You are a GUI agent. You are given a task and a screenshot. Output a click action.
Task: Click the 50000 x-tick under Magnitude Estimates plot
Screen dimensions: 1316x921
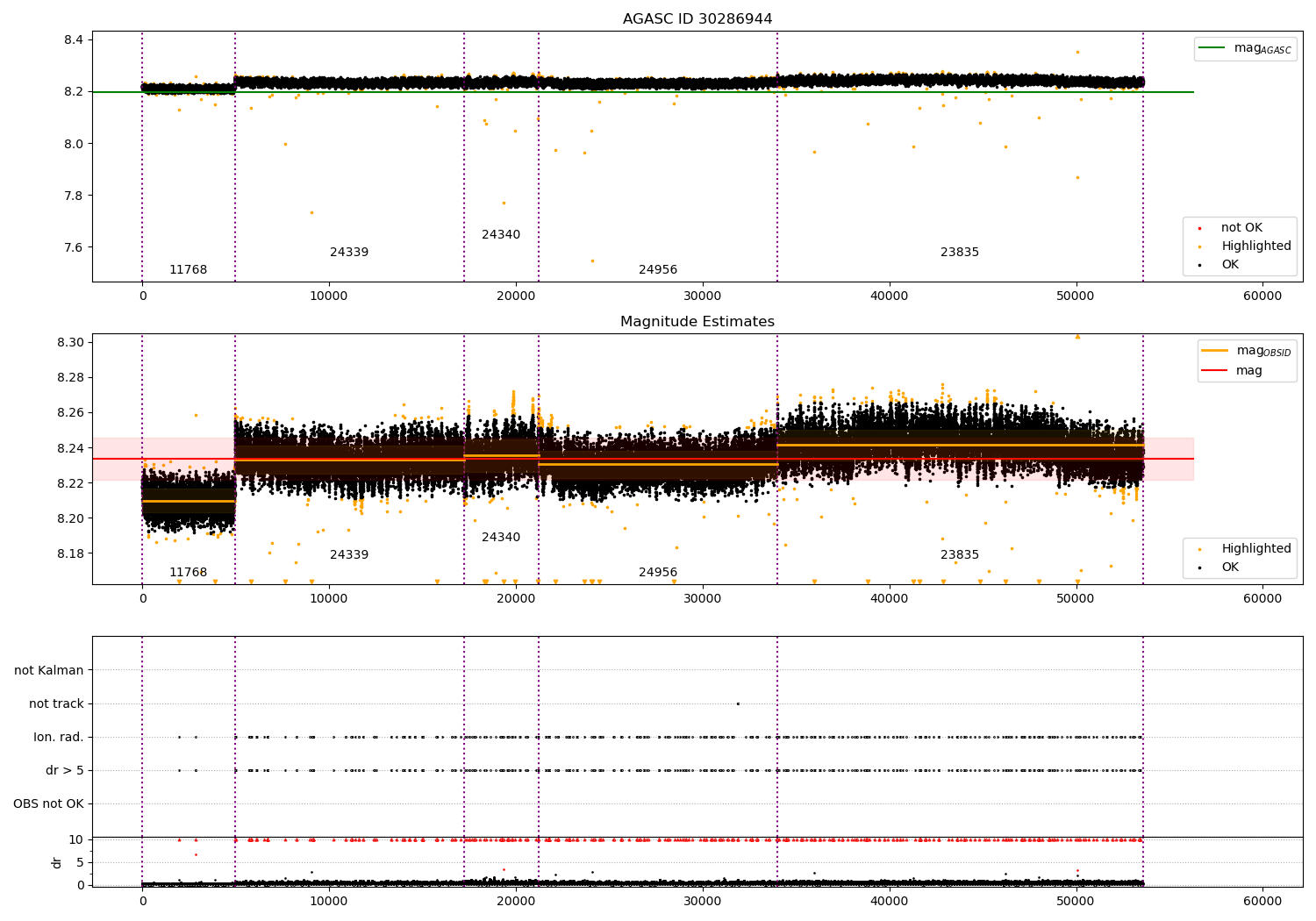click(1076, 599)
